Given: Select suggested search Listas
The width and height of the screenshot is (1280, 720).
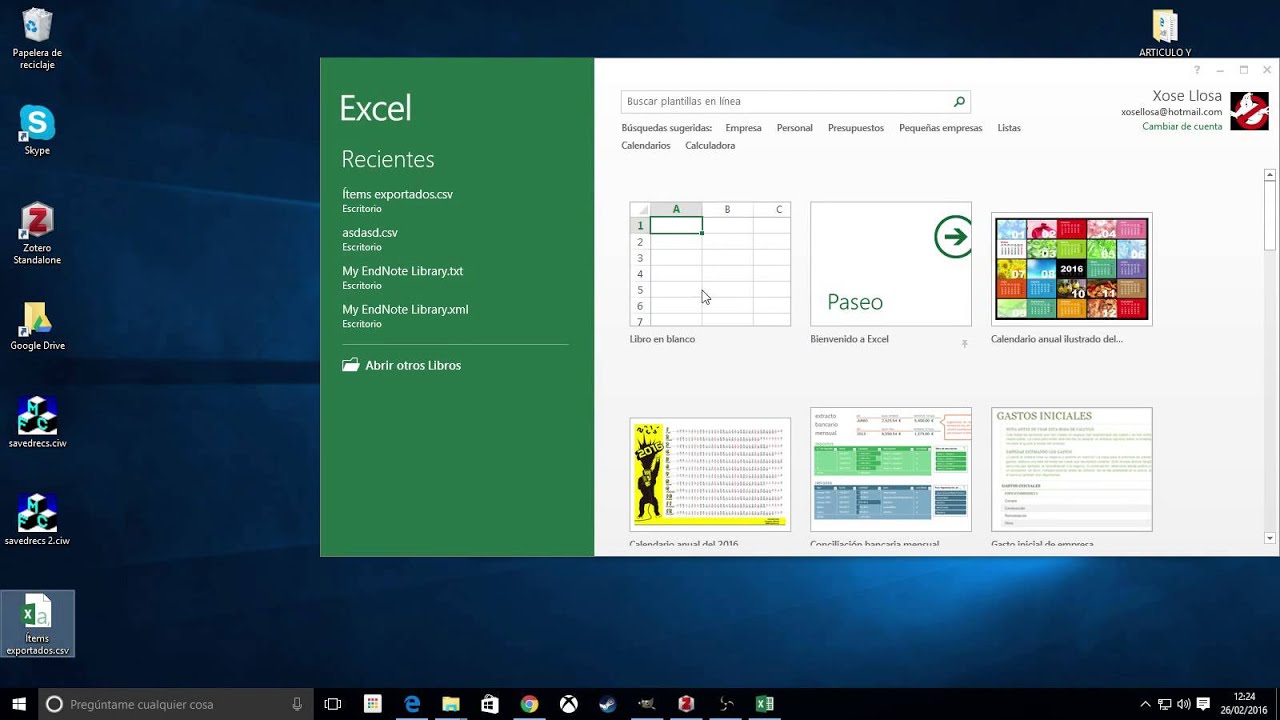Looking at the screenshot, I should (x=1009, y=128).
